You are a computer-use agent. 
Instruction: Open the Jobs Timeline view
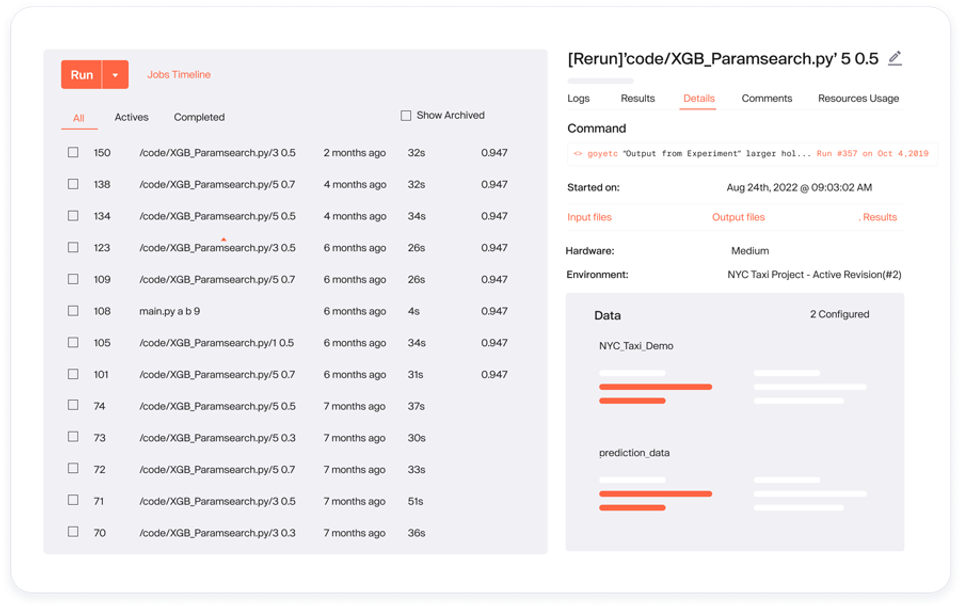pos(178,74)
